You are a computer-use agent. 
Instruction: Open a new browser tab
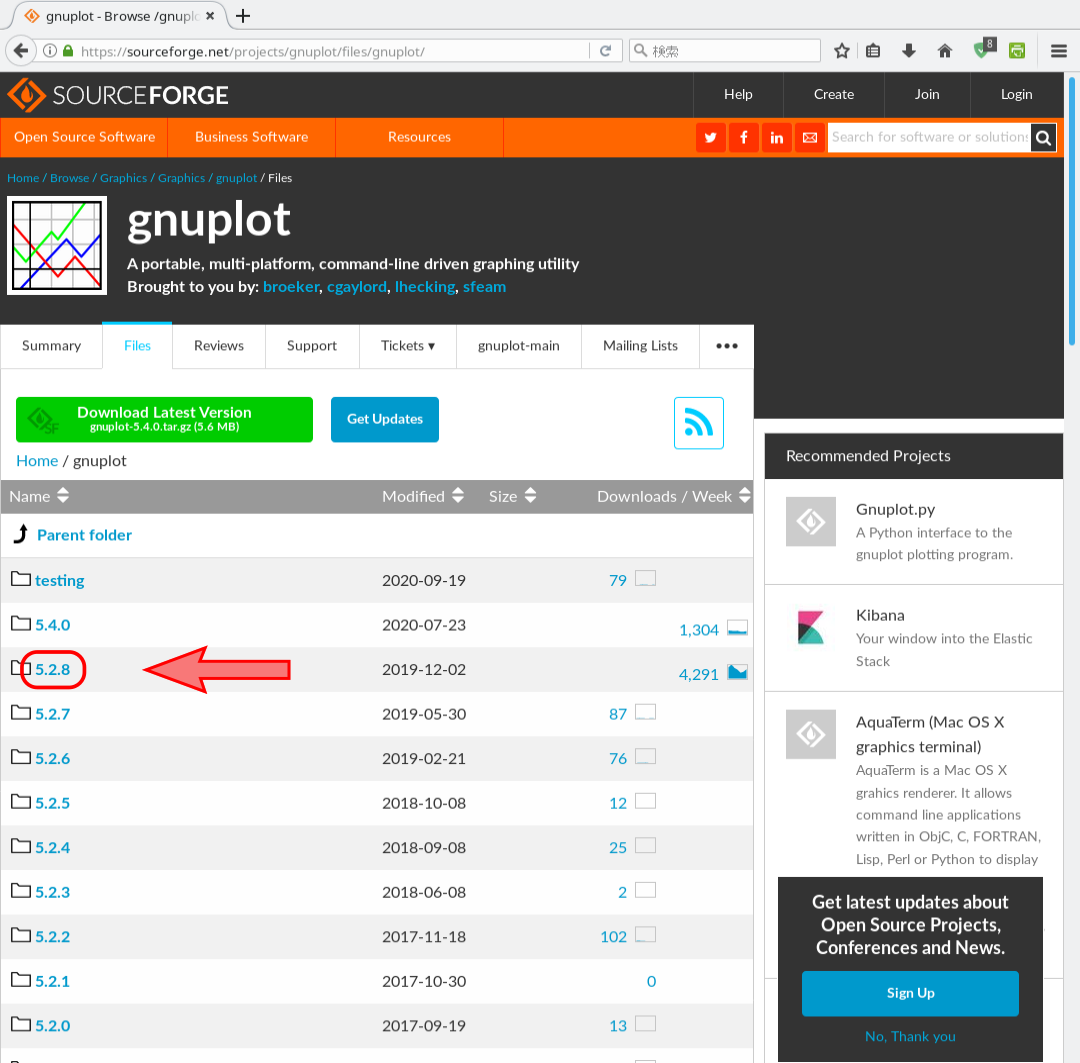243,16
